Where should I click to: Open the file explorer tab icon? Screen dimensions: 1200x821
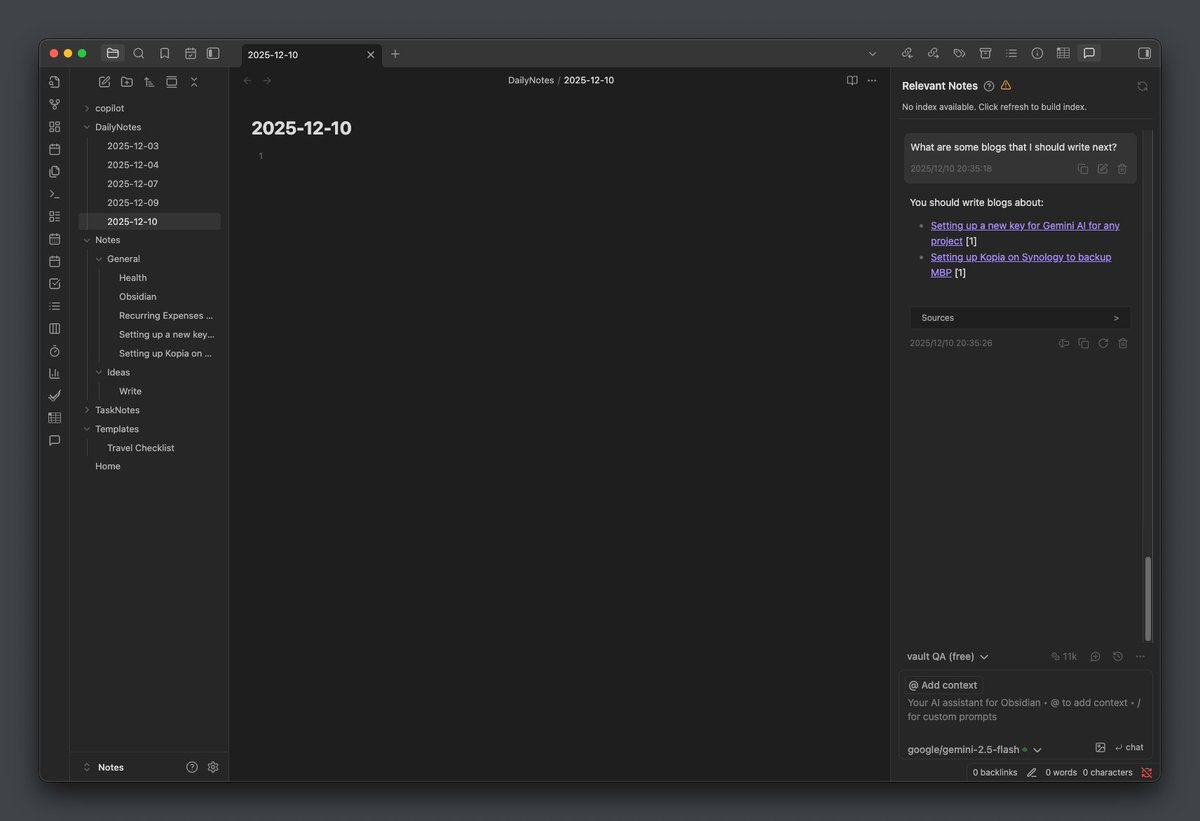click(x=112, y=53)
